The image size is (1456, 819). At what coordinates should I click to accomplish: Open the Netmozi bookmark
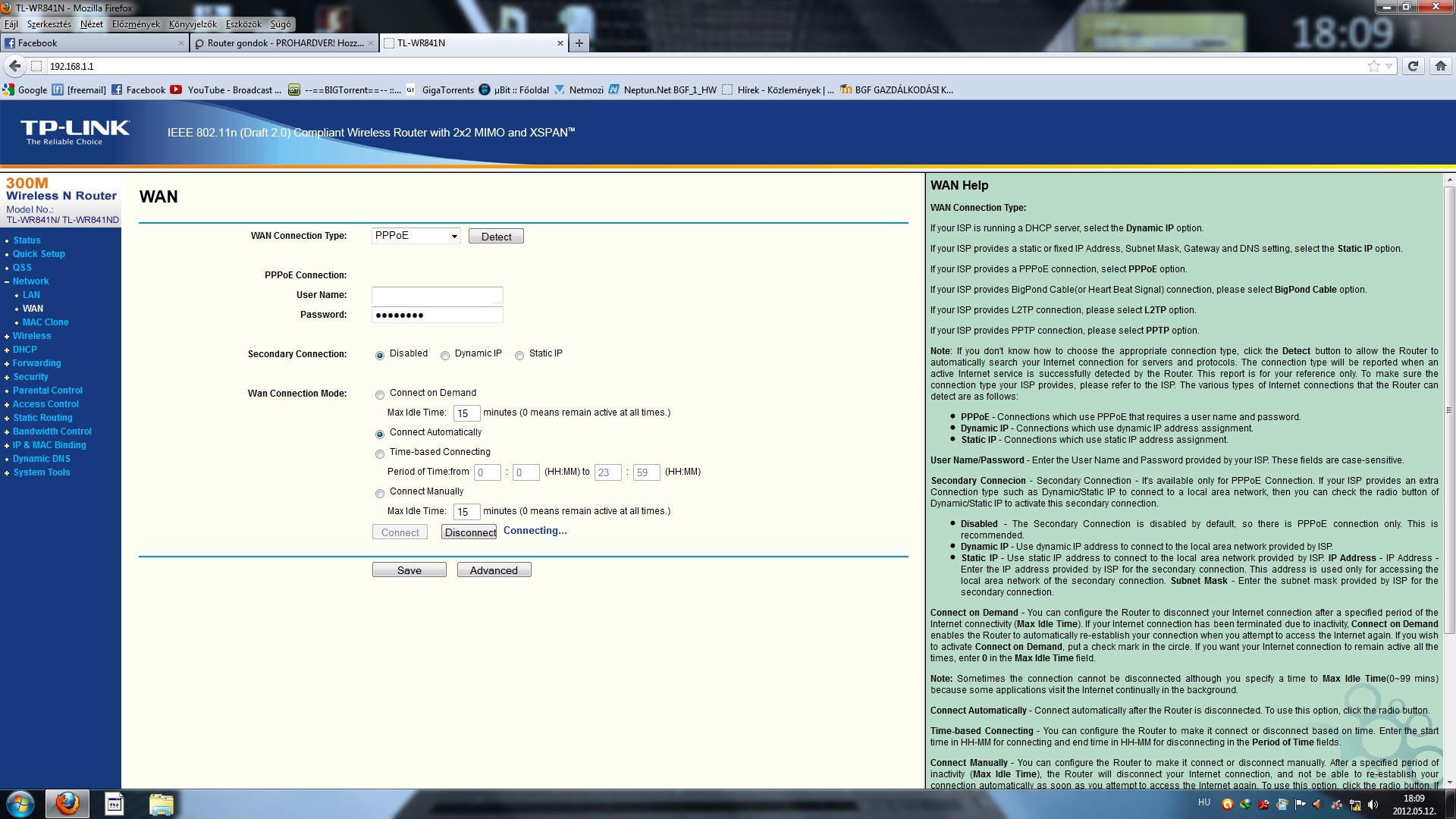tap(579, 89)
